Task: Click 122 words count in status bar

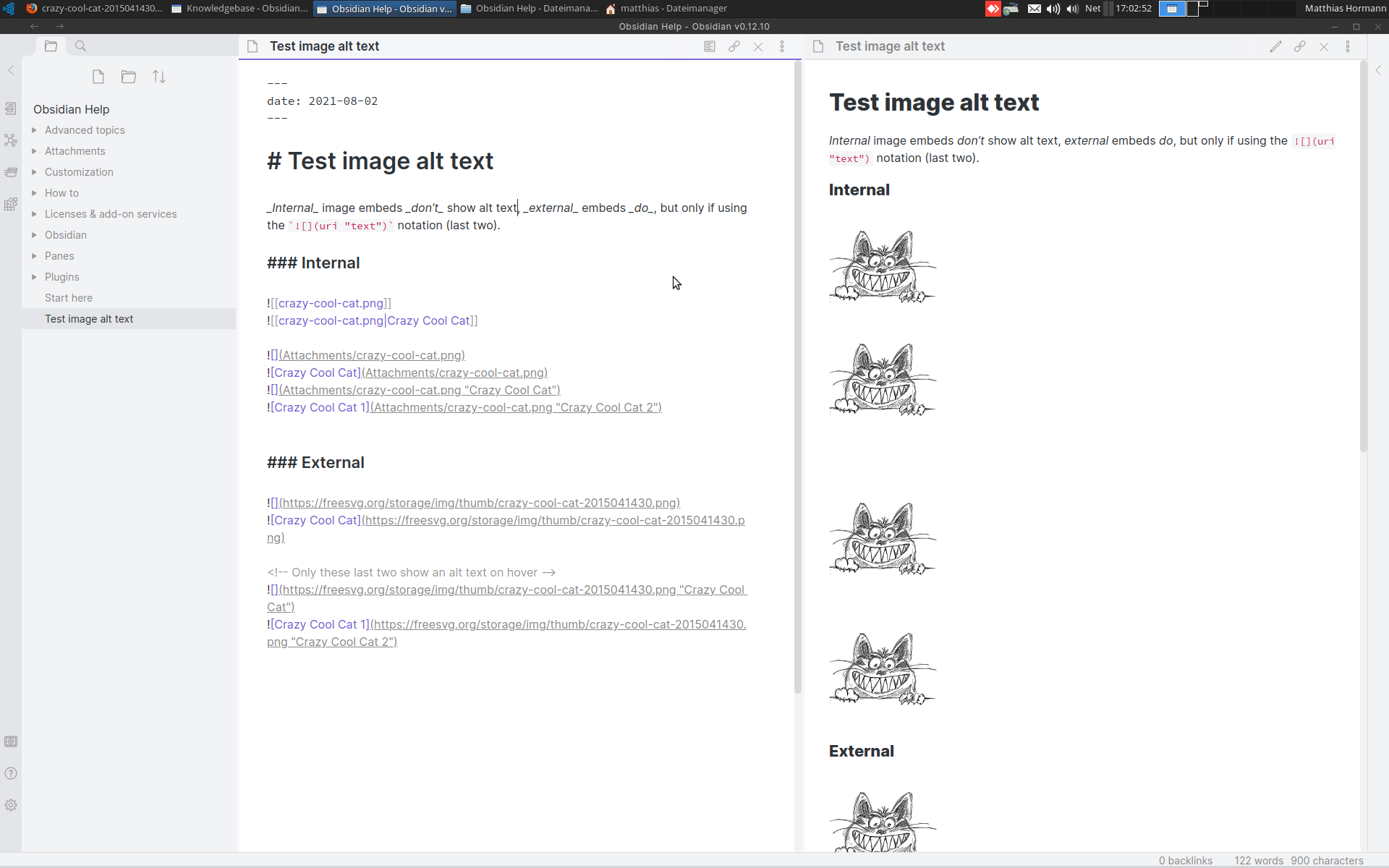Action: pos(1258,861)
